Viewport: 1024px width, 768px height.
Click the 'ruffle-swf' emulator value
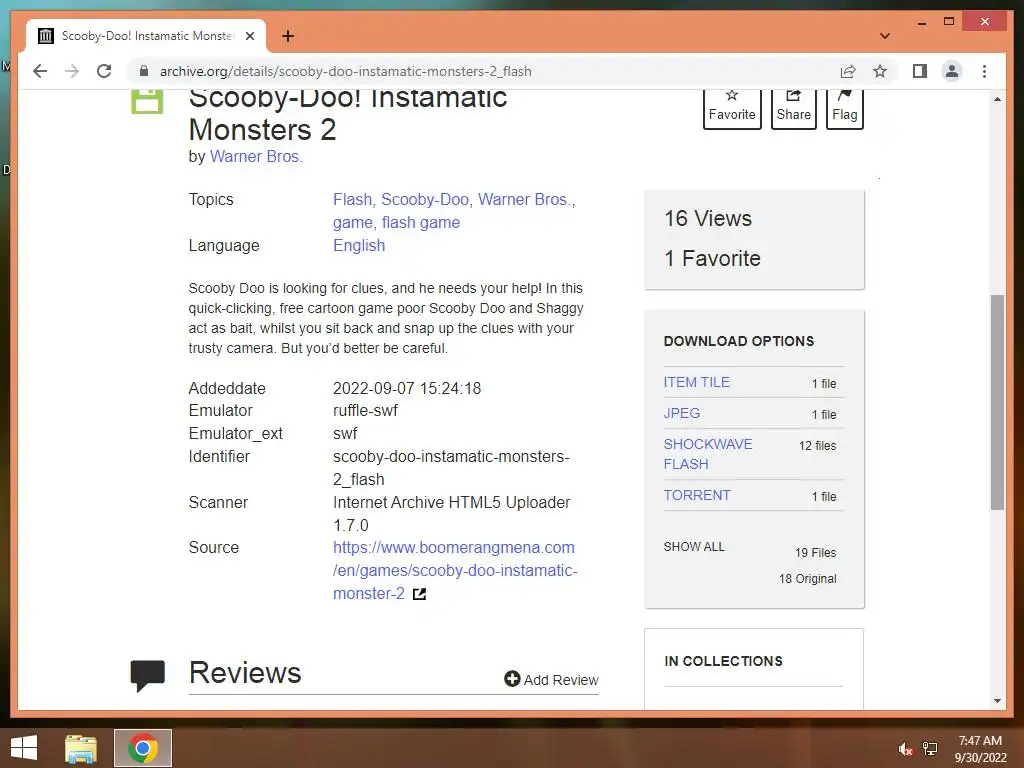365,411
